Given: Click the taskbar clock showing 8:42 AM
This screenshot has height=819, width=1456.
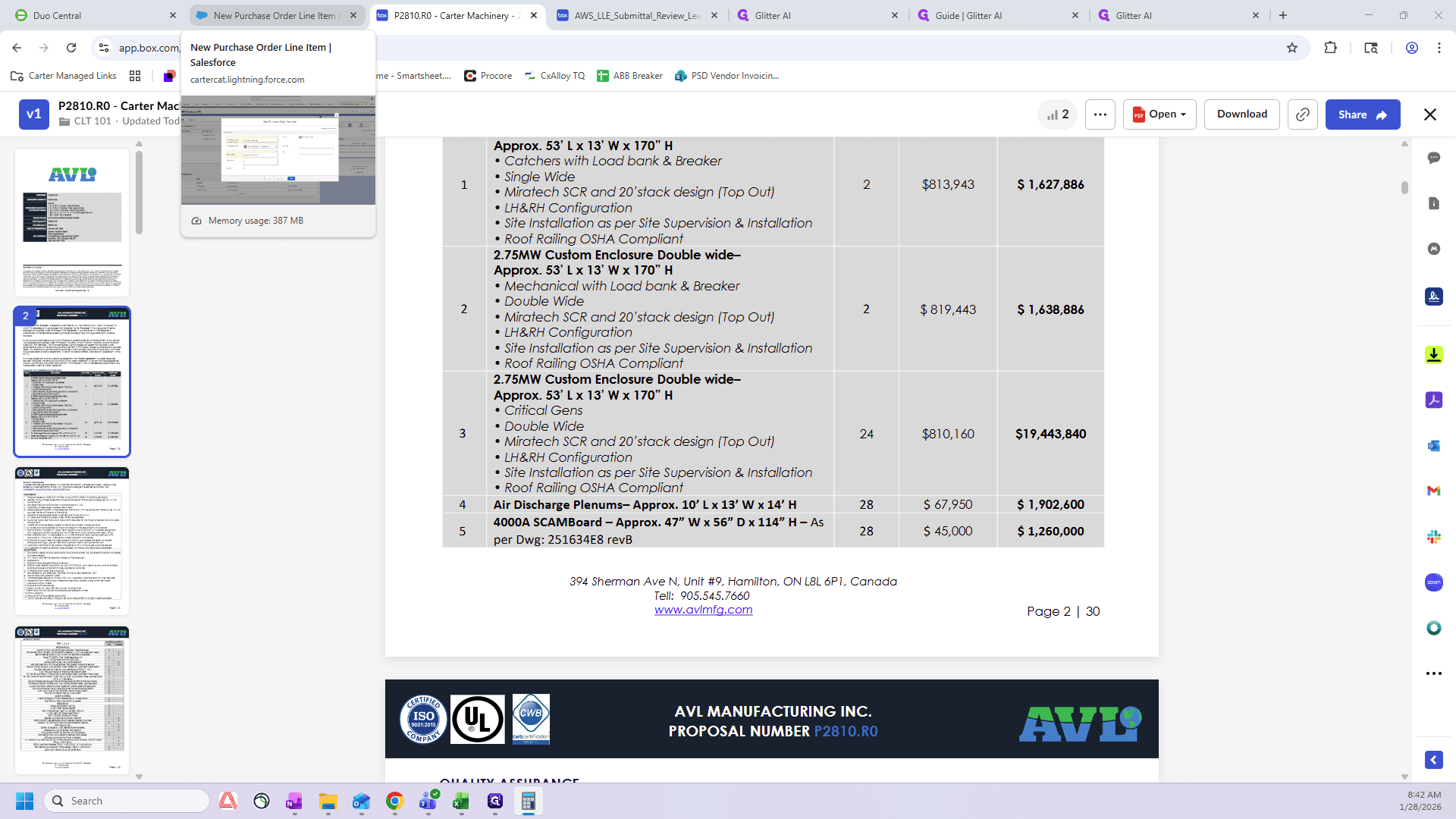Looking at the screenshot, I should (x=1420, y=801).
